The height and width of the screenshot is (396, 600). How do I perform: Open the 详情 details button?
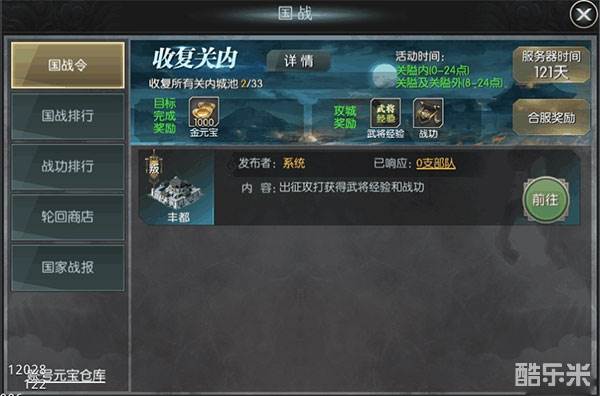[x=298, y=61]
